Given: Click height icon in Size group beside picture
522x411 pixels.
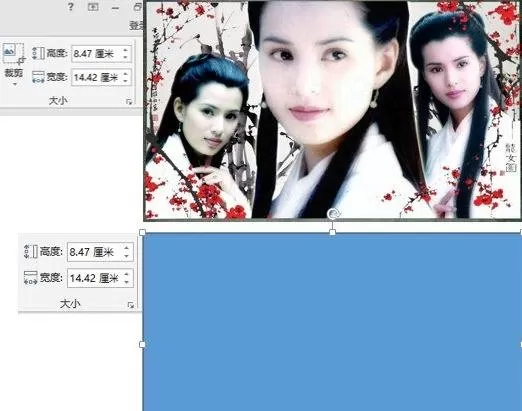Looking at the screenshot, I should click(38, 53).
